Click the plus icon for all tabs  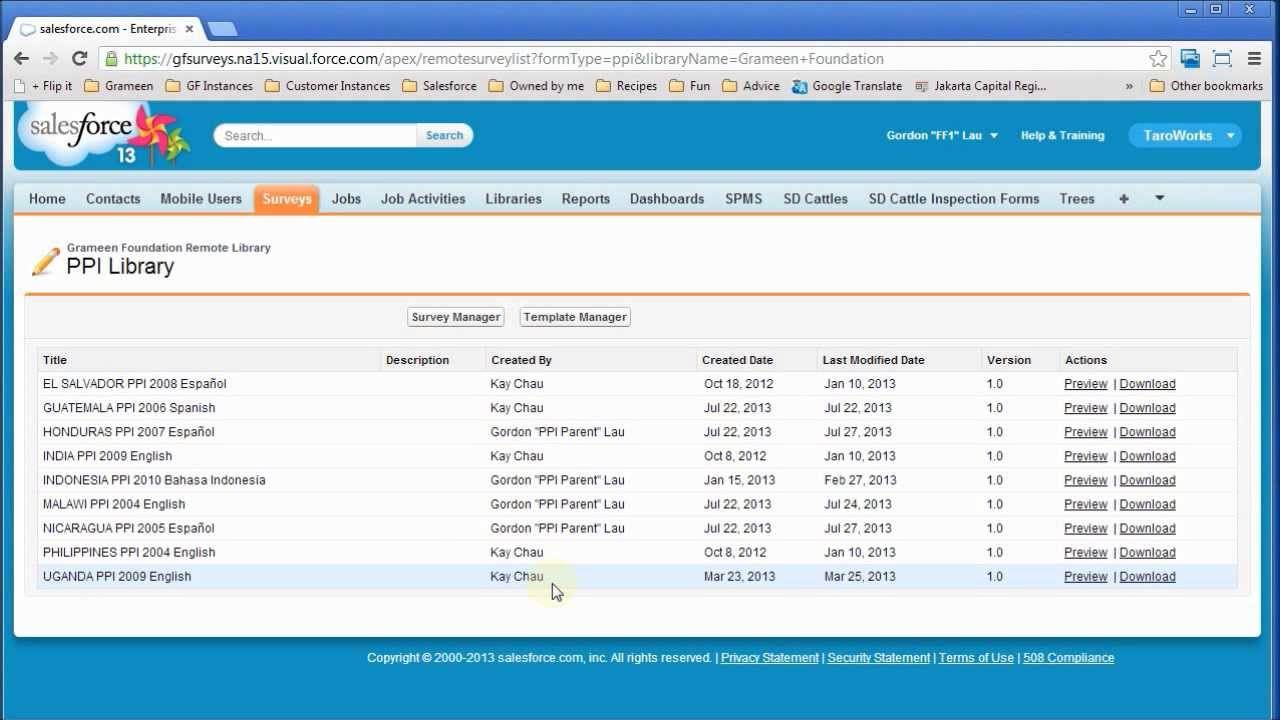1124,199
